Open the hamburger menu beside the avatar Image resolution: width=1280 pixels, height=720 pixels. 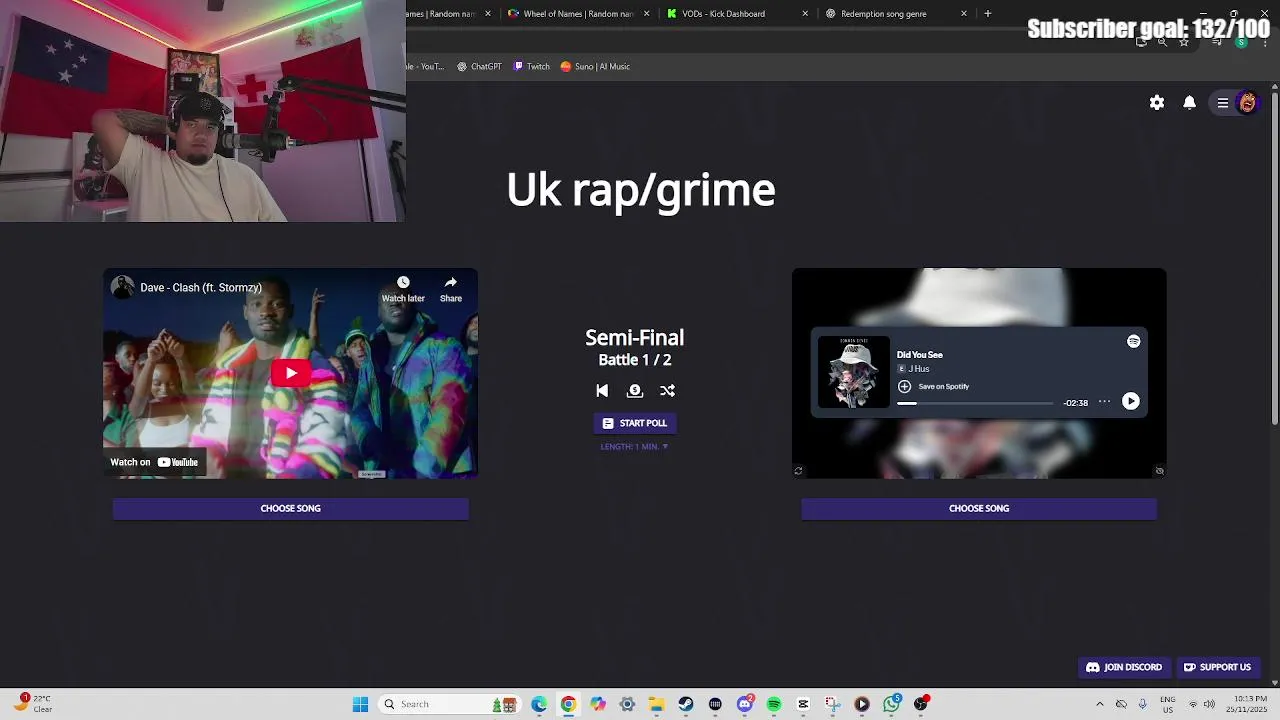point(1222,102)
